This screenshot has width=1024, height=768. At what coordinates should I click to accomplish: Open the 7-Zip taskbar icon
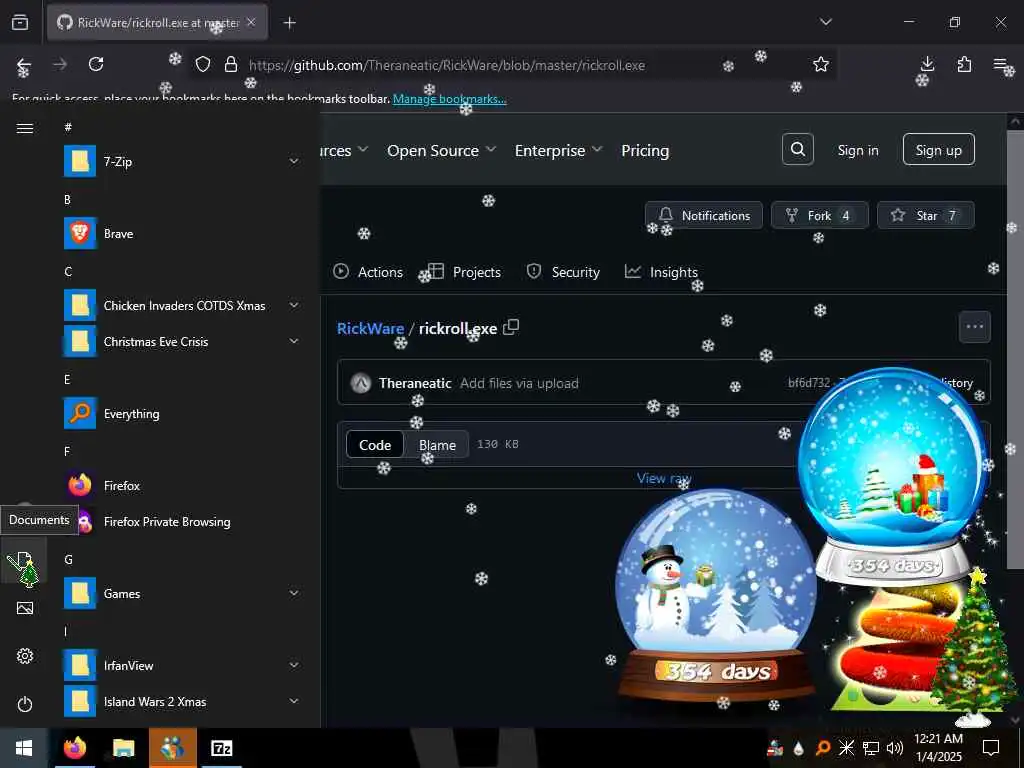222,748
